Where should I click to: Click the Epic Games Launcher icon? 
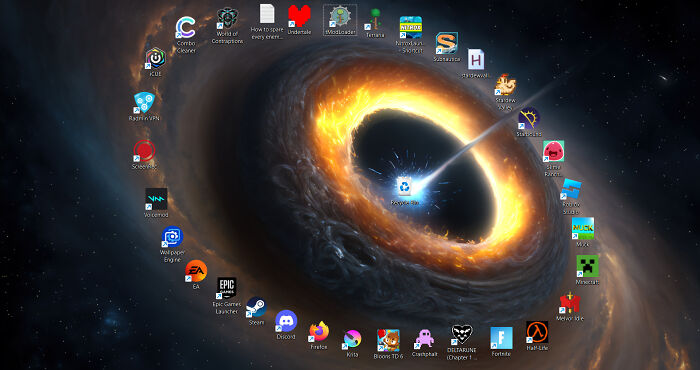(x=226, y=288)
